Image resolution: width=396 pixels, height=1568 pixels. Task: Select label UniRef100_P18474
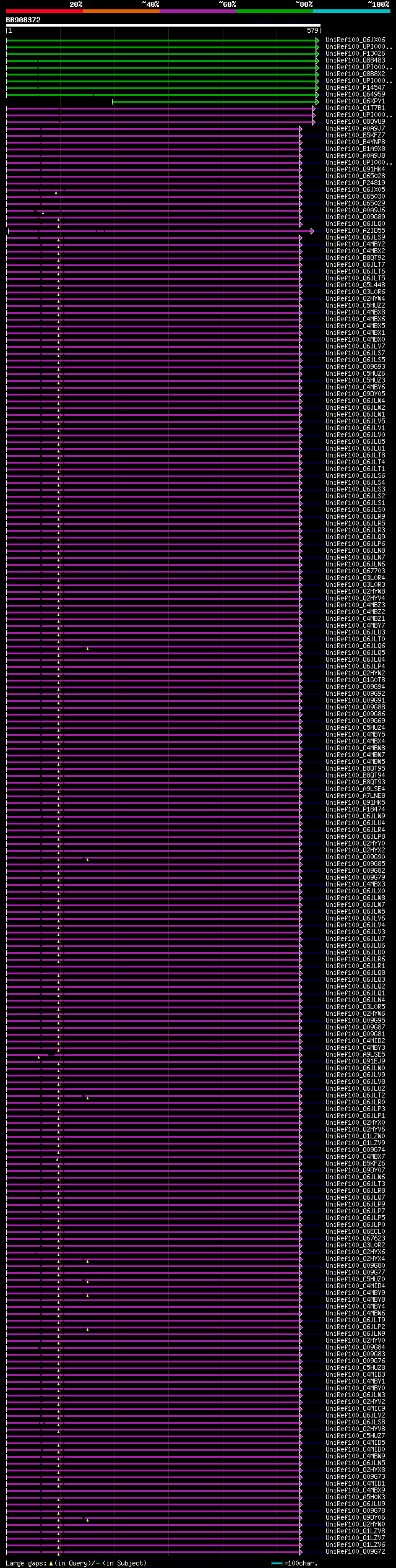355,810
